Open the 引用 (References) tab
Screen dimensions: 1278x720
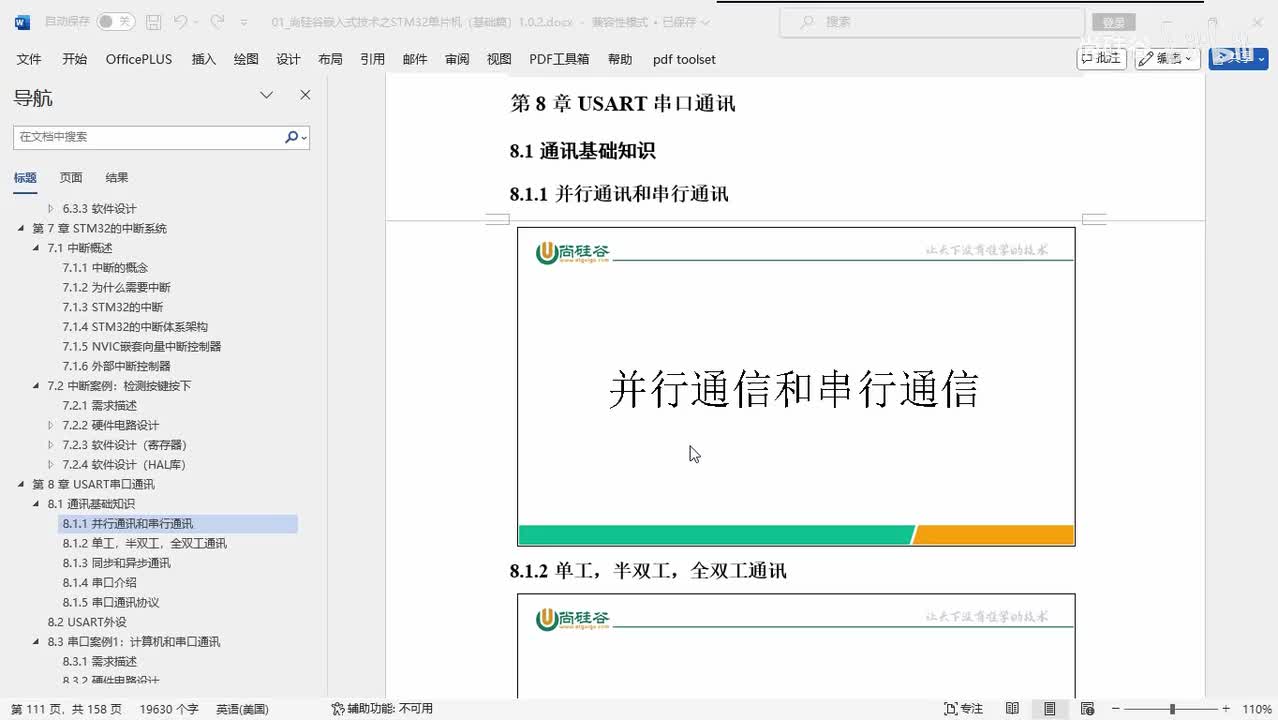tap(372, 59)
